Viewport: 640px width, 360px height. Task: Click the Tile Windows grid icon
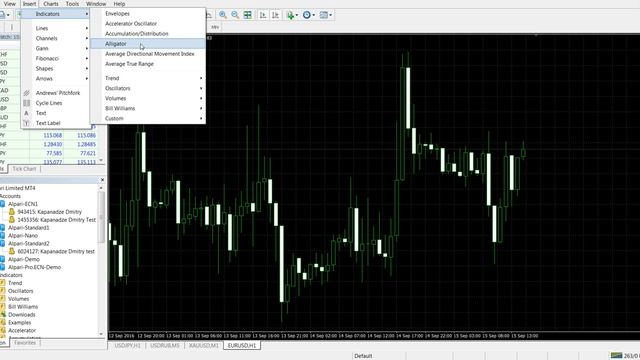tap(248, 15)
